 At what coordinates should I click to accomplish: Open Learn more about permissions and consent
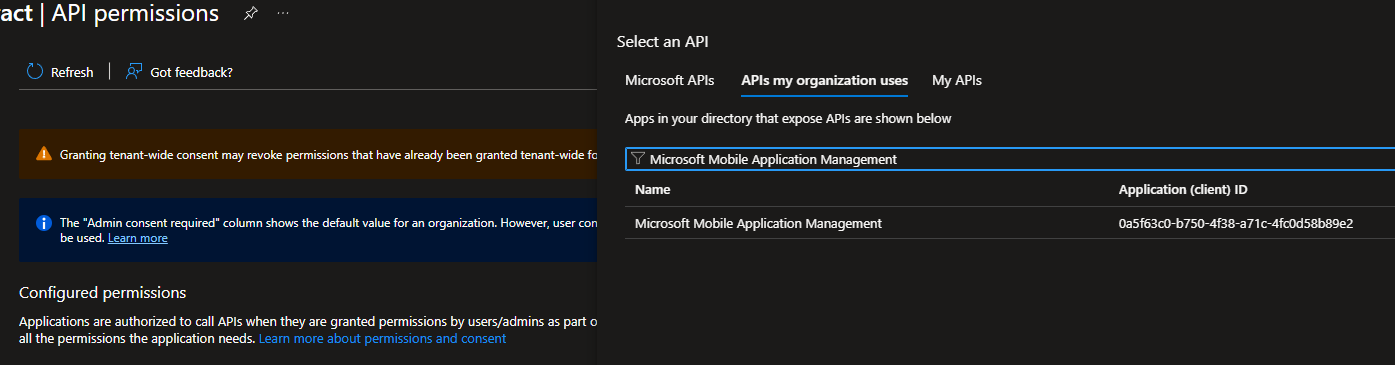pyautogui.click(x=382, y=339)
